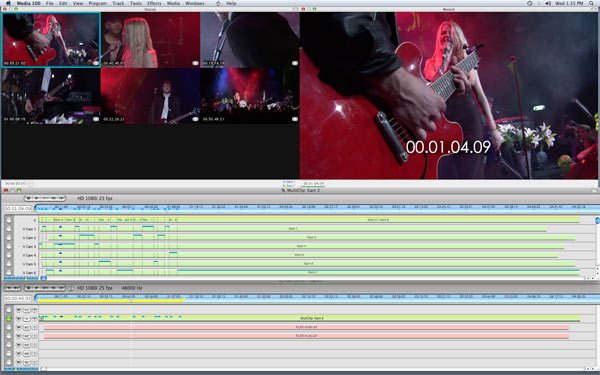
Task: Toggle the speaker icon on A1 track
Action: (19, 327)
